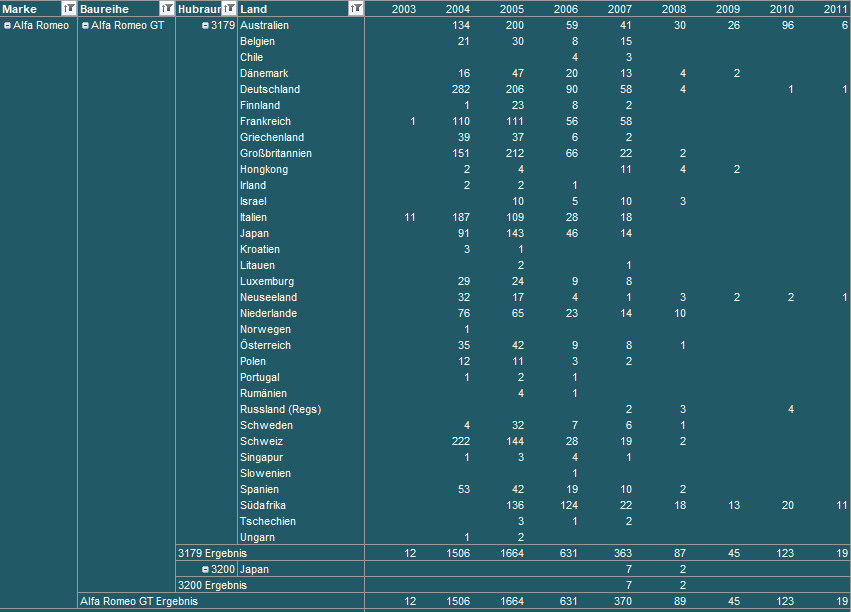This screenshot has height=612, width=851.
Task: Click the Israel row label
Action: [253, 201]
